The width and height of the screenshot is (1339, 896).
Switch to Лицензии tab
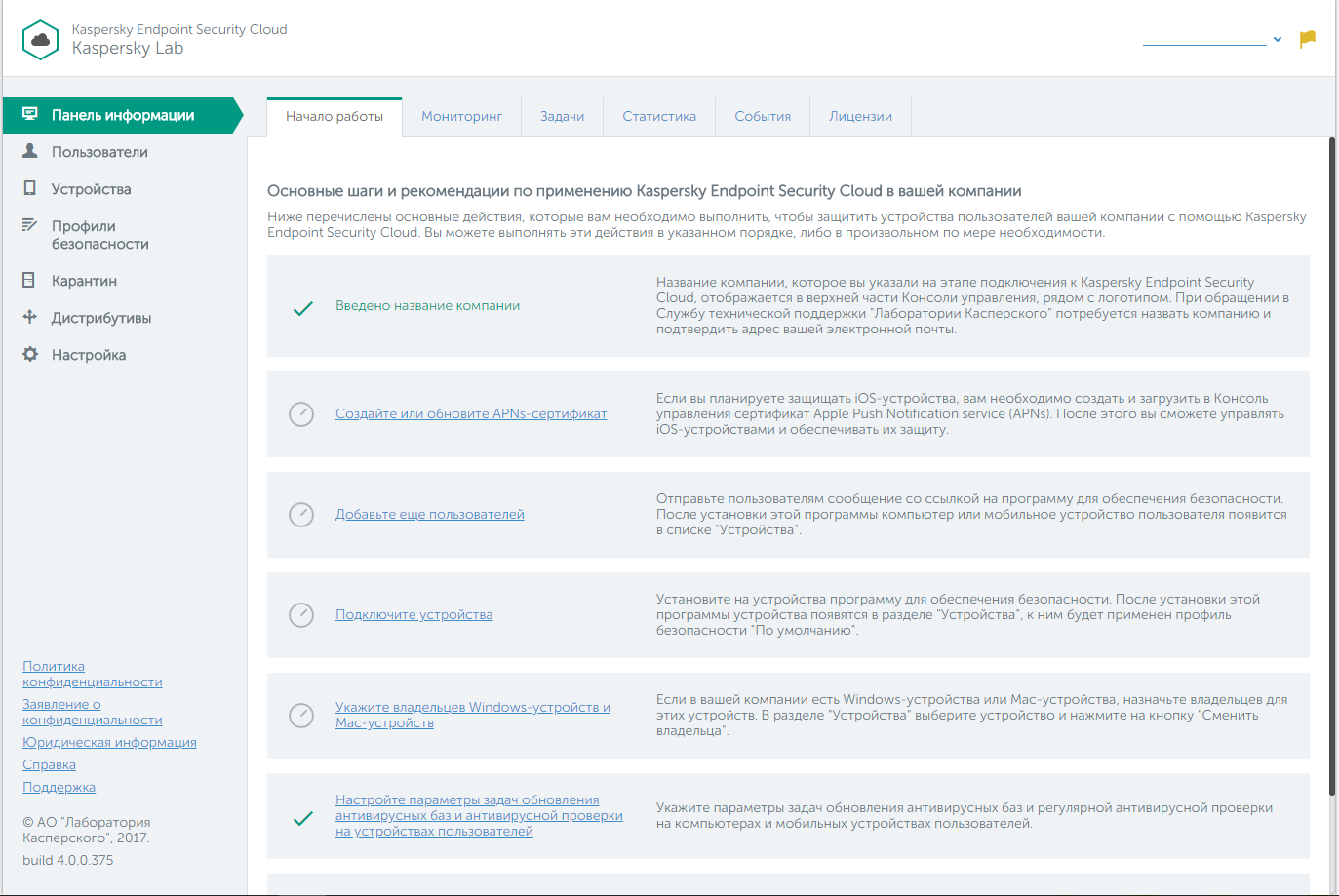coord(861,117)
